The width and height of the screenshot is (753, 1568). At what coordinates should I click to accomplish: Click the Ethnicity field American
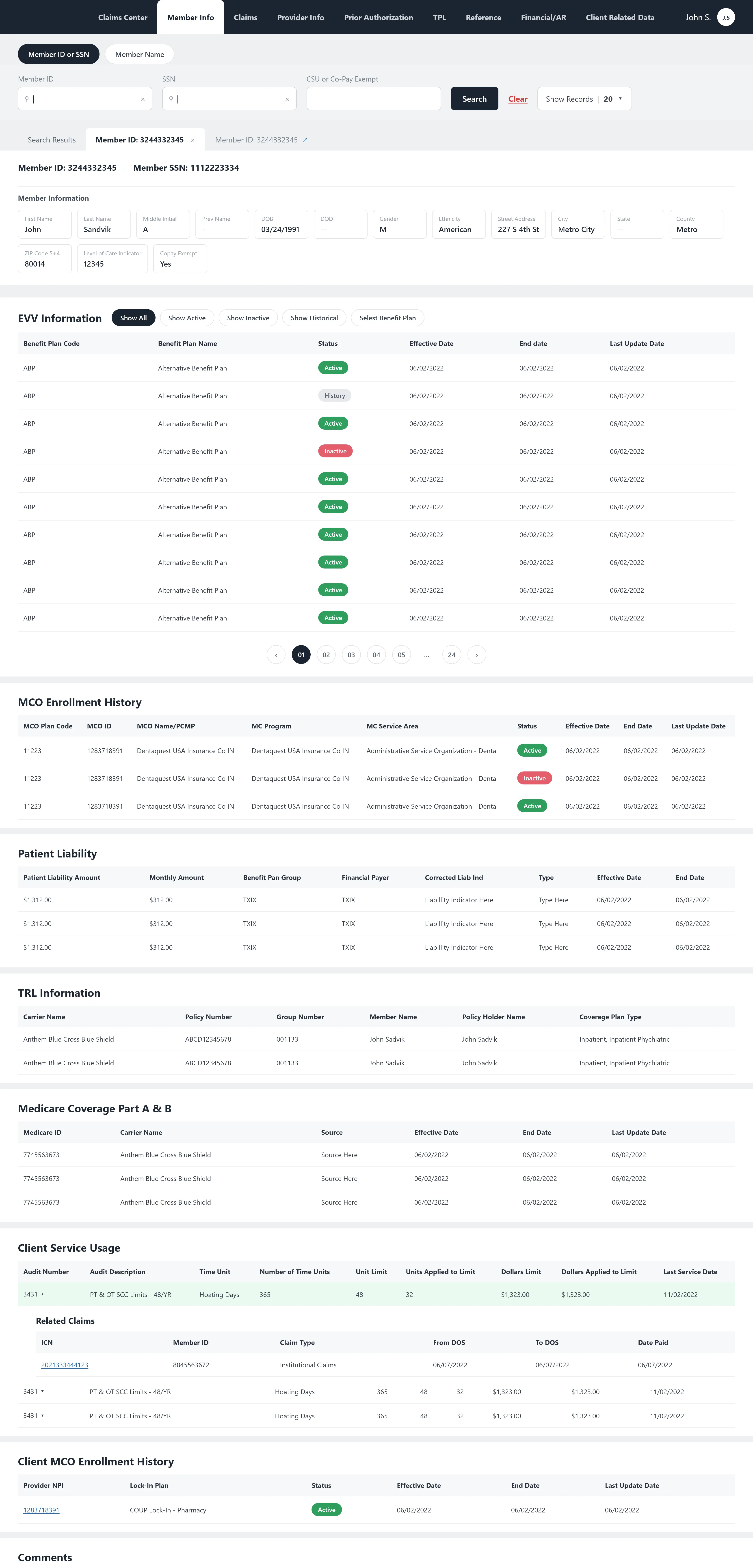tap(459, 224)
